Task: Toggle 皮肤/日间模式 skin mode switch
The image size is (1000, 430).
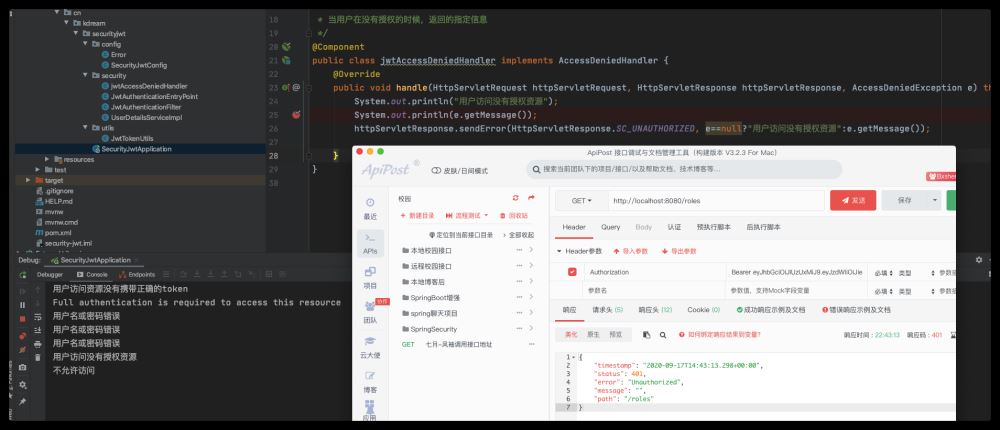Action: point(436,171)
